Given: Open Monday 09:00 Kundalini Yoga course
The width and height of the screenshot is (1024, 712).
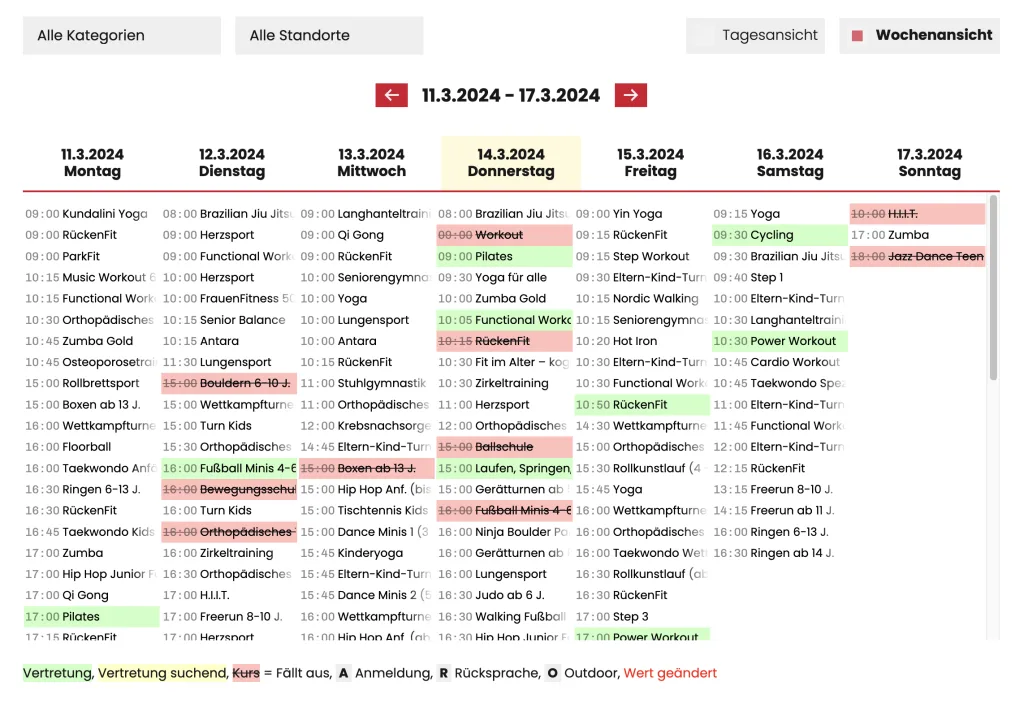Looking at the screenshot, I should [x=87, y=214].
